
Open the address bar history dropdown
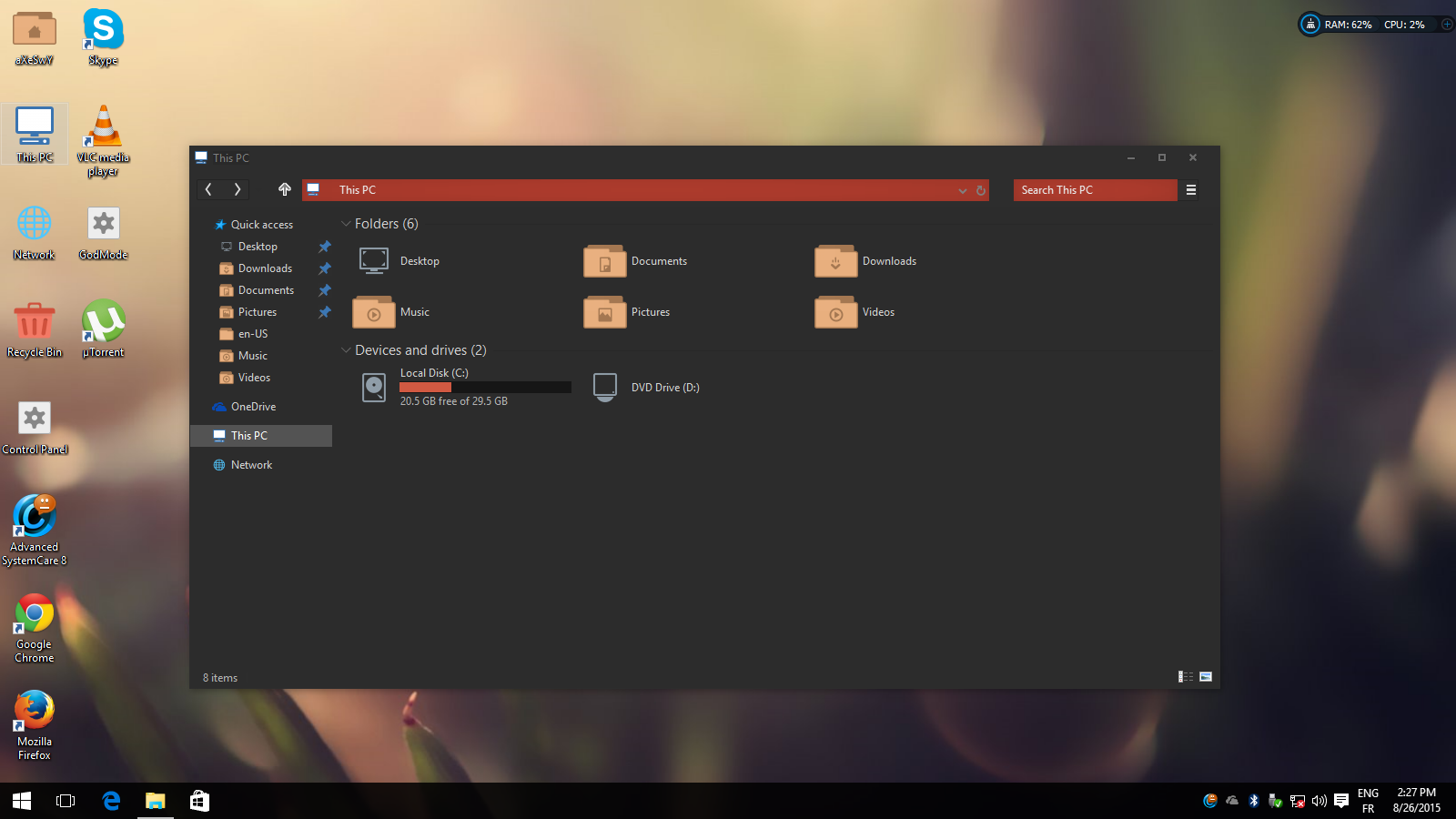pos(962,190)
